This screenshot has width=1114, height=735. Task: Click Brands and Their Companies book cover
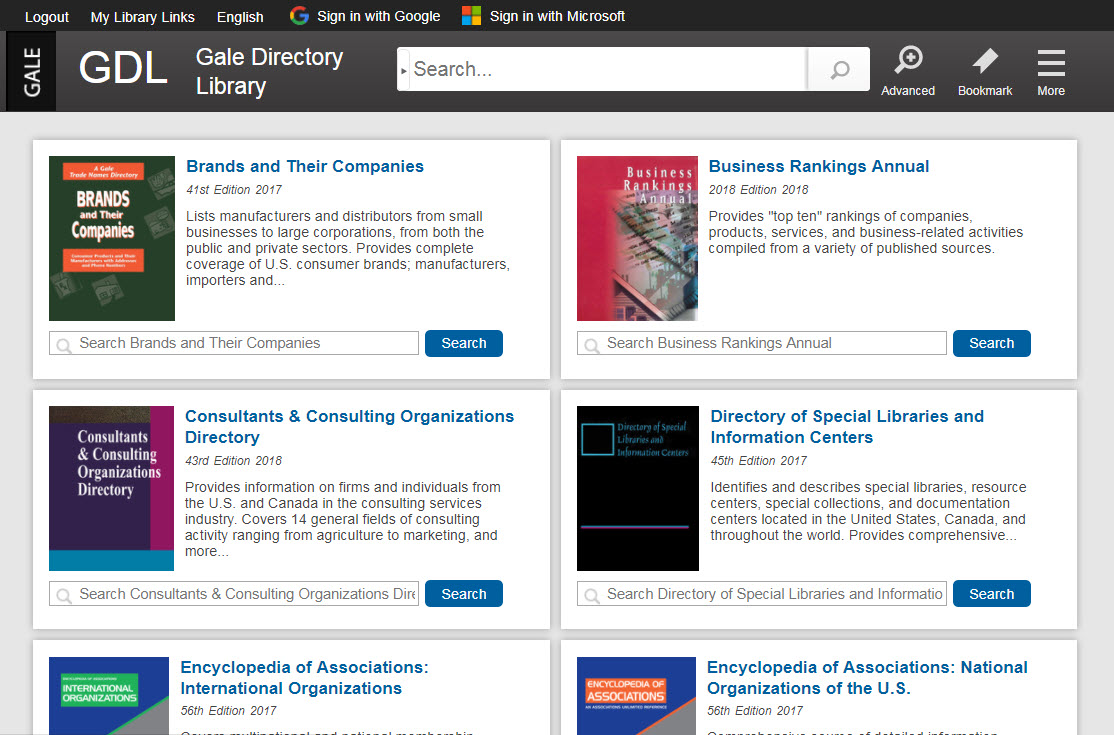coord(112,239)
